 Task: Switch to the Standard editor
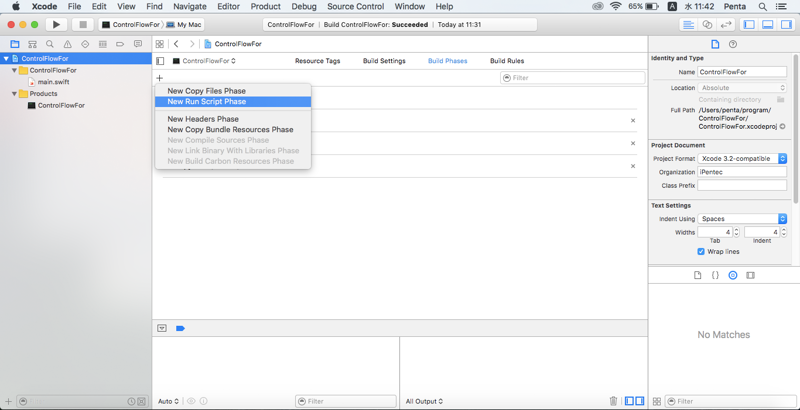(x=688, y=24)
